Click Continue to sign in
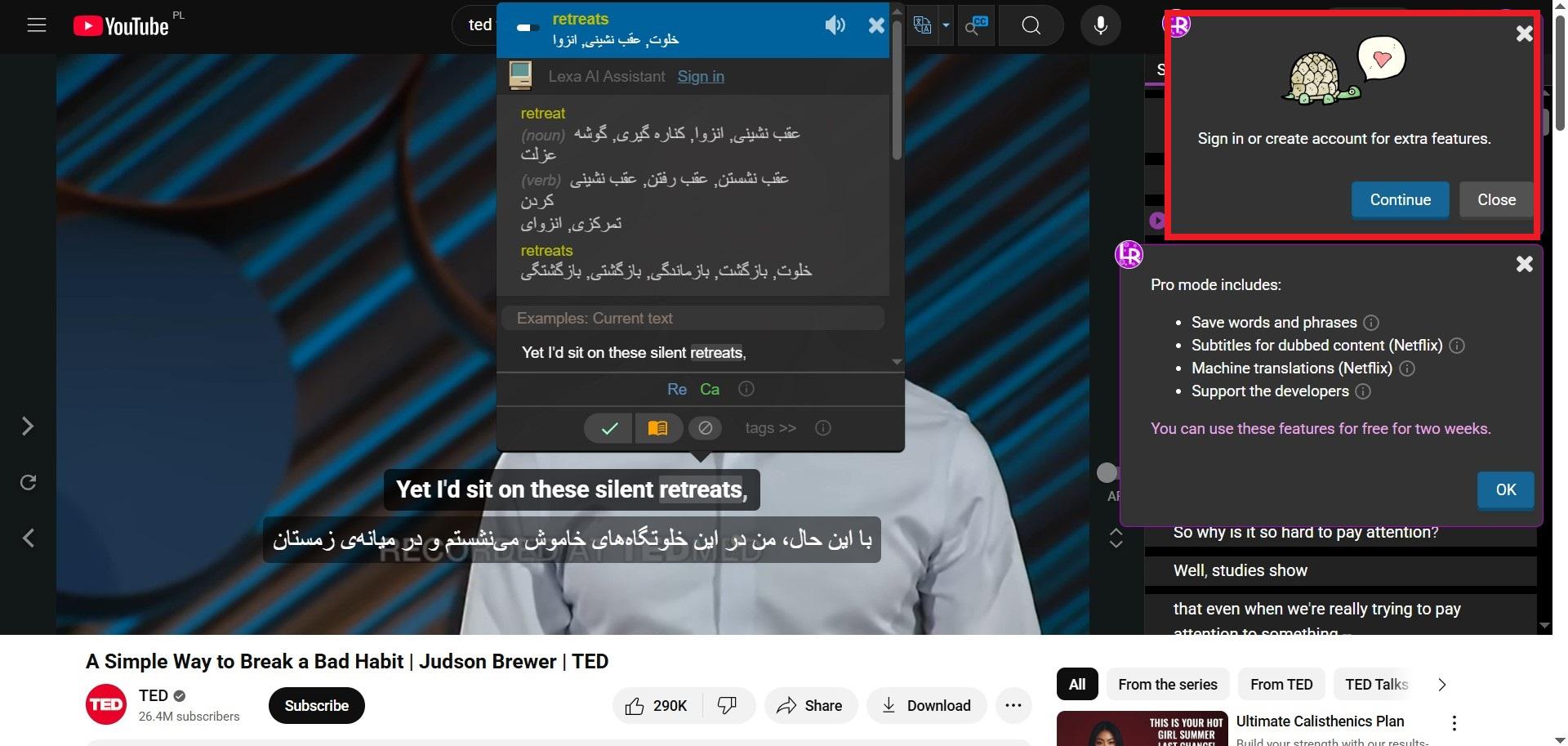This screenshot has width=1568, height=746. point(1400,200)
